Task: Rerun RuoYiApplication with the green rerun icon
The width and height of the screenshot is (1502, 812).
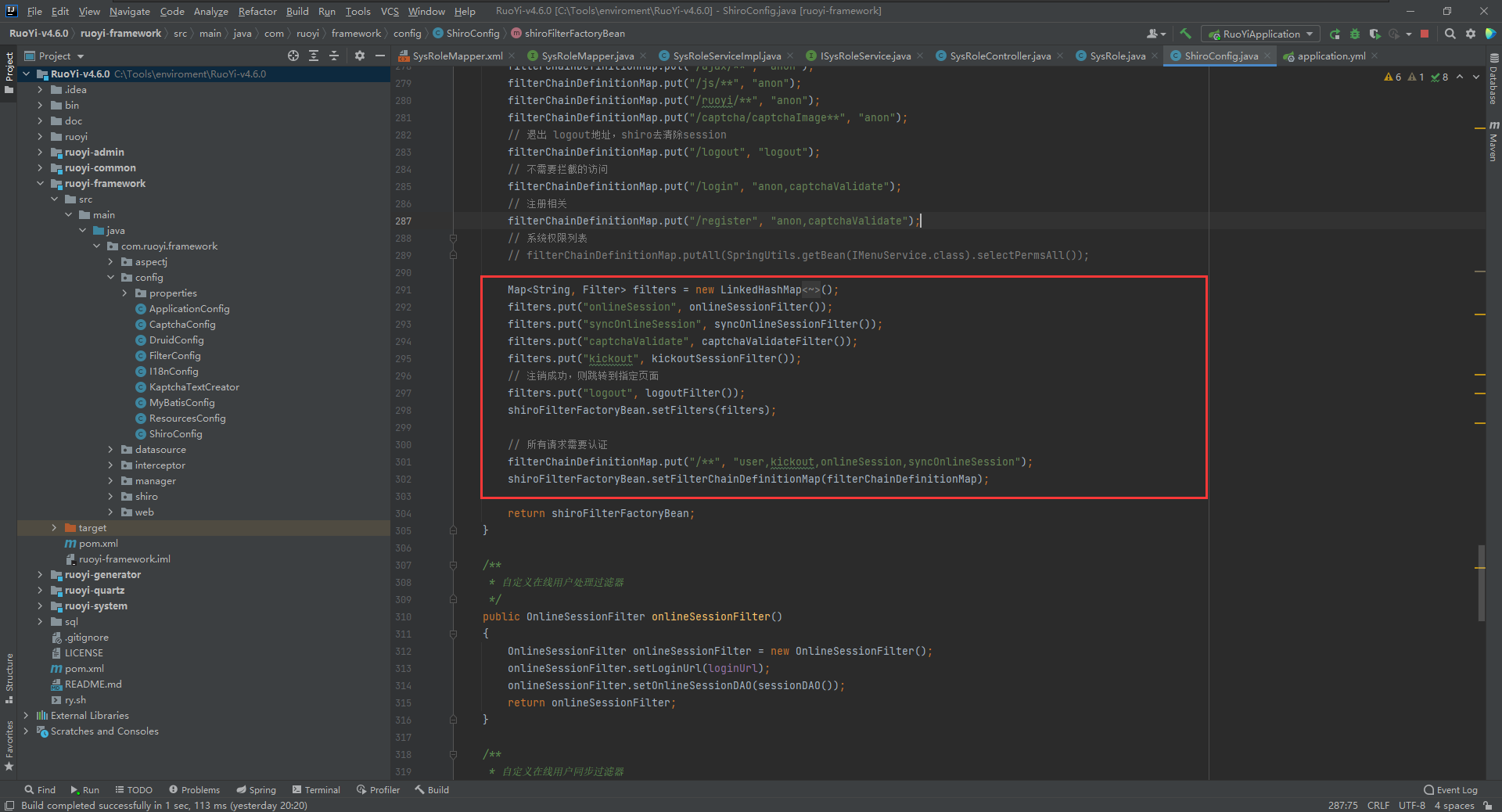Action: tap(1335, 34)
